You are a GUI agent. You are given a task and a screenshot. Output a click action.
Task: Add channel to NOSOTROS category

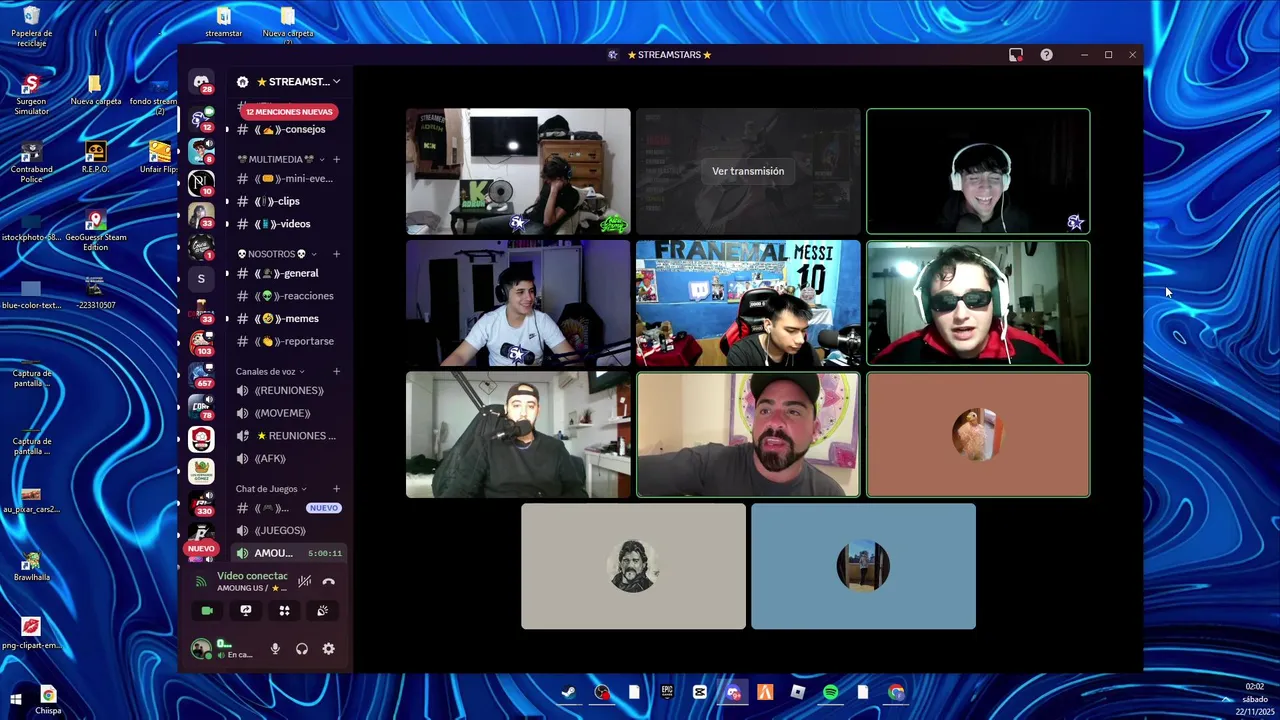[336, 254]
